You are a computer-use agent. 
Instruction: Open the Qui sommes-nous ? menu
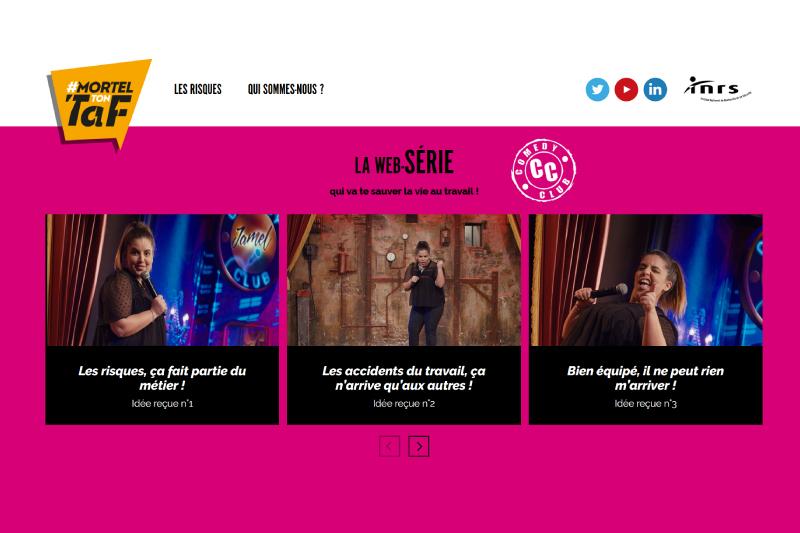[286, 89]
